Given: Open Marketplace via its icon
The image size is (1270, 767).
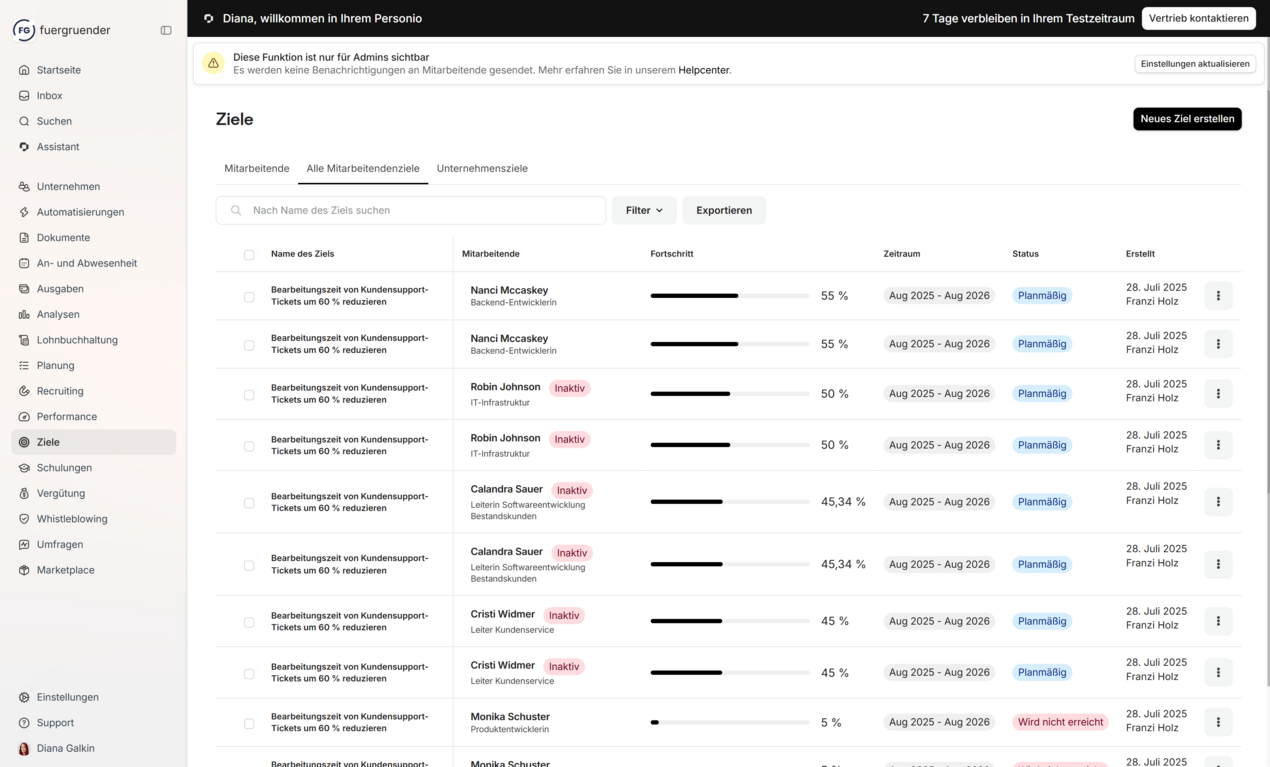Looking at the screenshot, I should coord(24,570).
